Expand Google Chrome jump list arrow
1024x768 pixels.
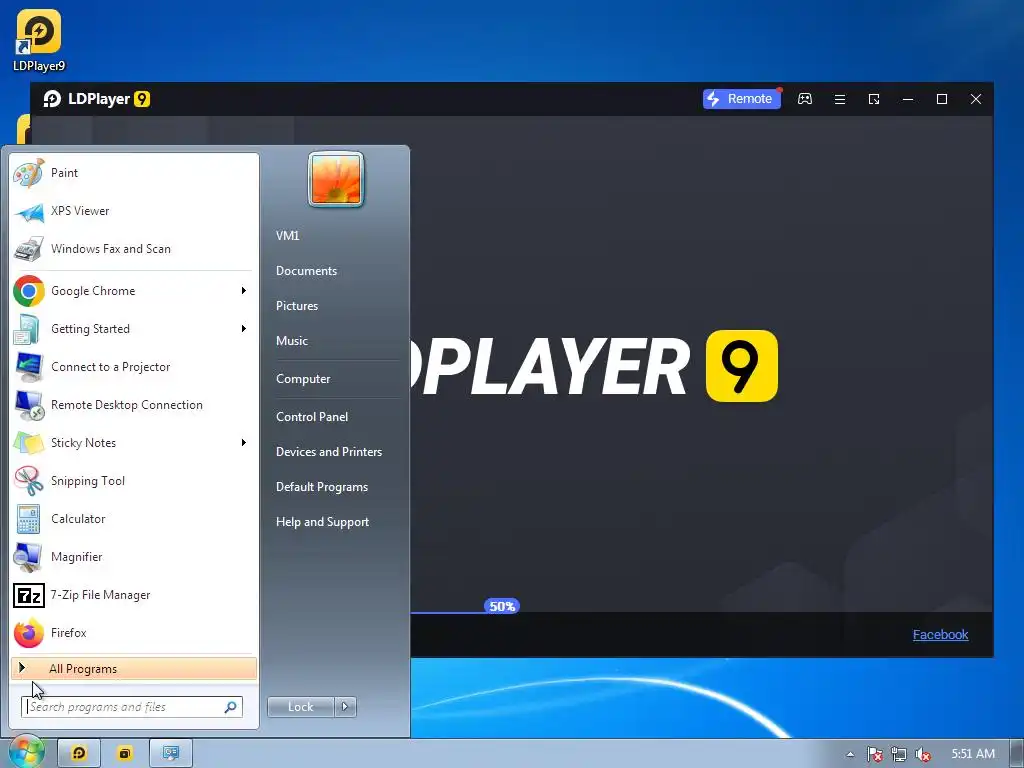click(x=244, y=291)
